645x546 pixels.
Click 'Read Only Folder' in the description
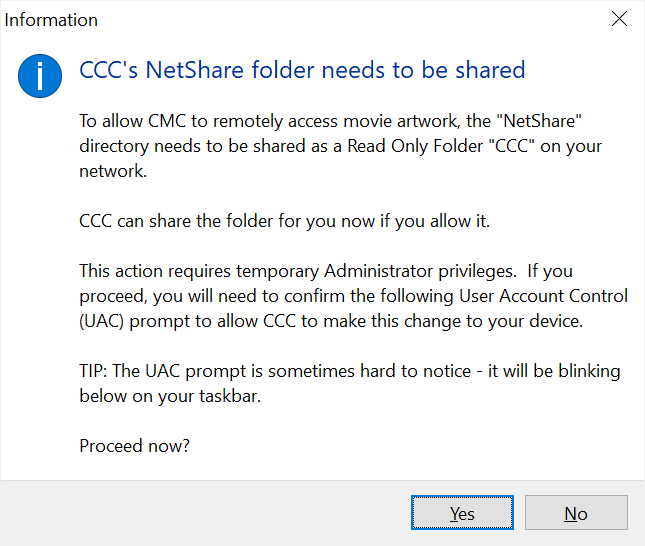coord(415,146)
